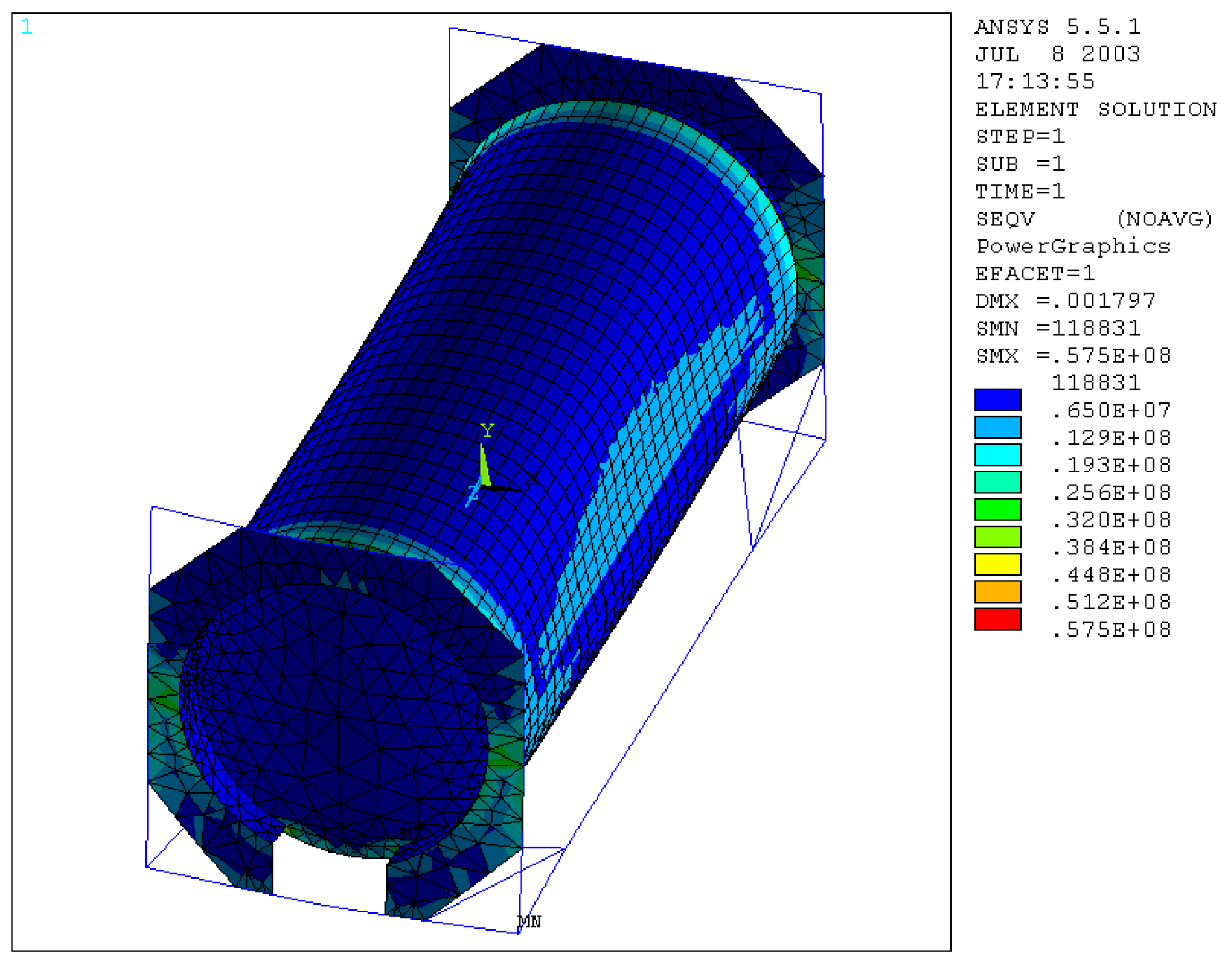Select the cyan window number 1
1232x967 pixels.
[27, 27]
